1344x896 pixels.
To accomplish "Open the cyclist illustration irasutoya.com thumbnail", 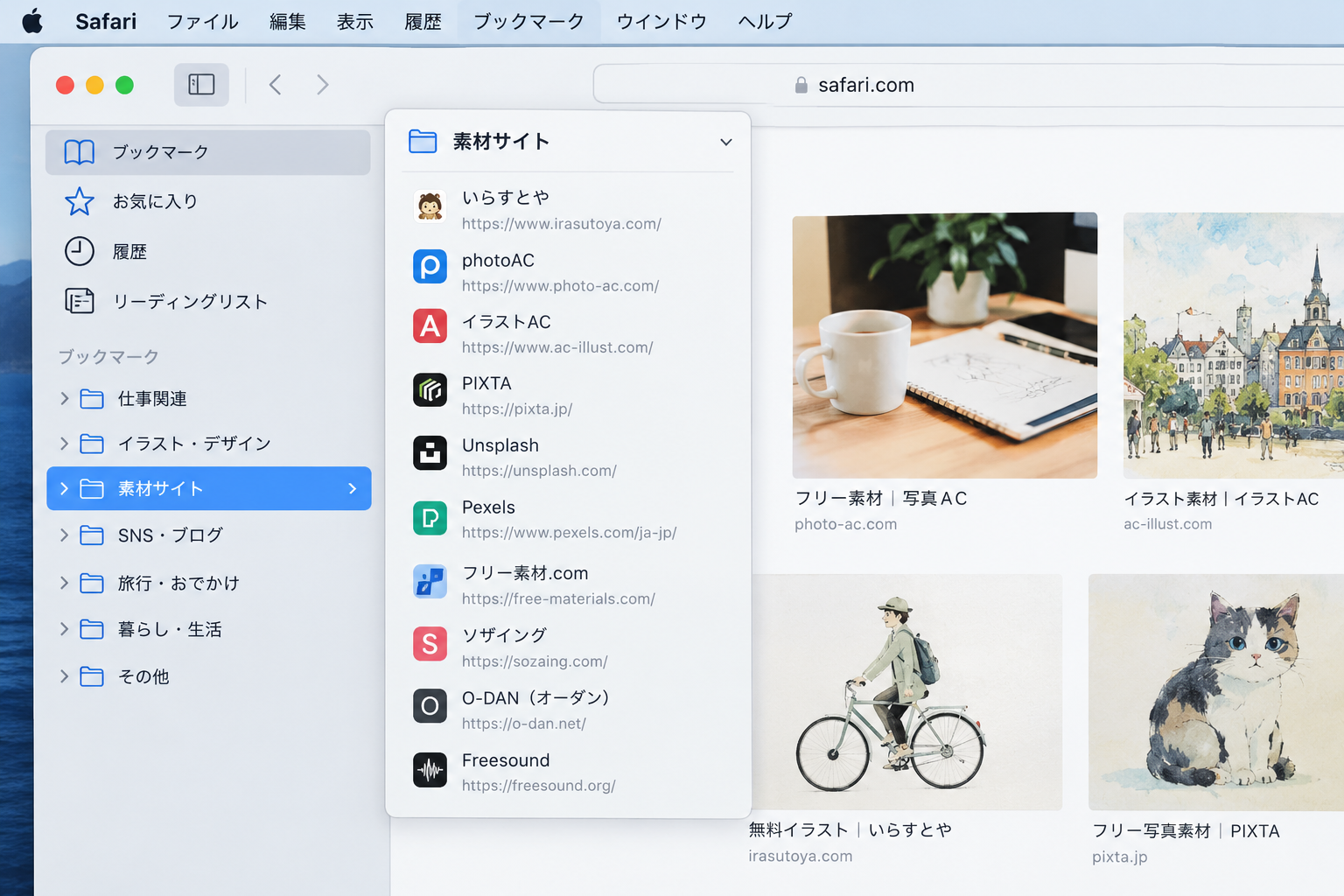I will point(906,692).
